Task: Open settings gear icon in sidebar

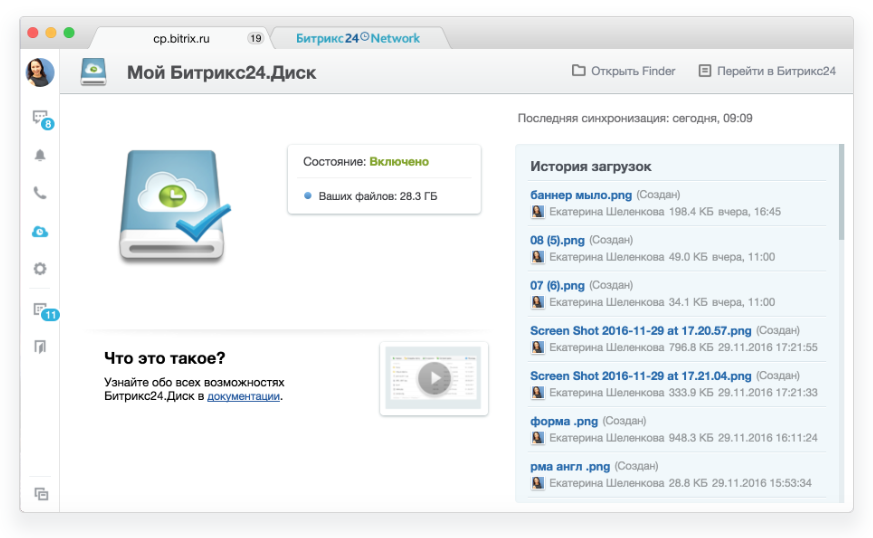Action: click(40, 269)
